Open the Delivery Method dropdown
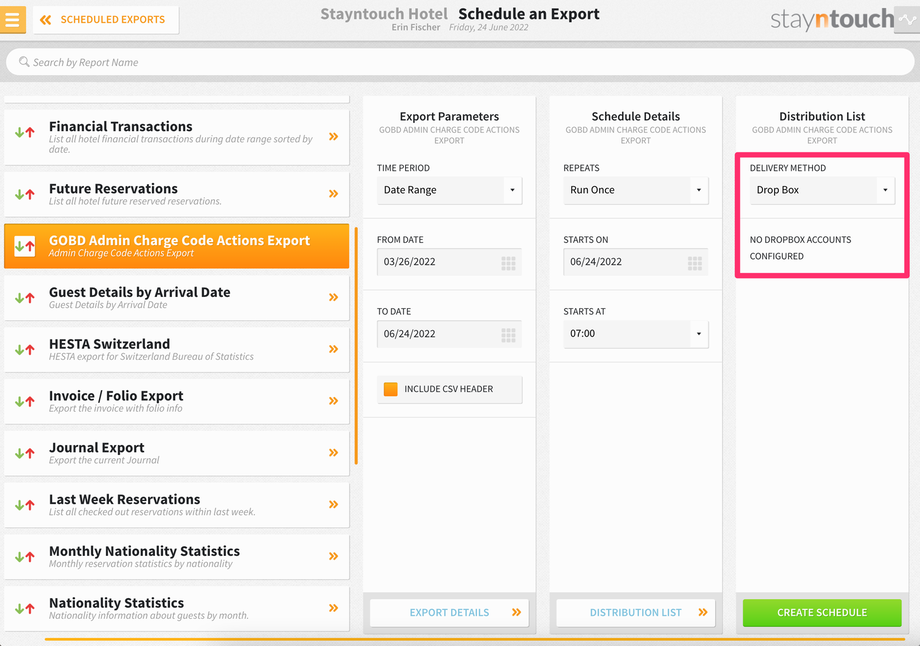This screenshot has height=646, width=920. pos(822,190)
